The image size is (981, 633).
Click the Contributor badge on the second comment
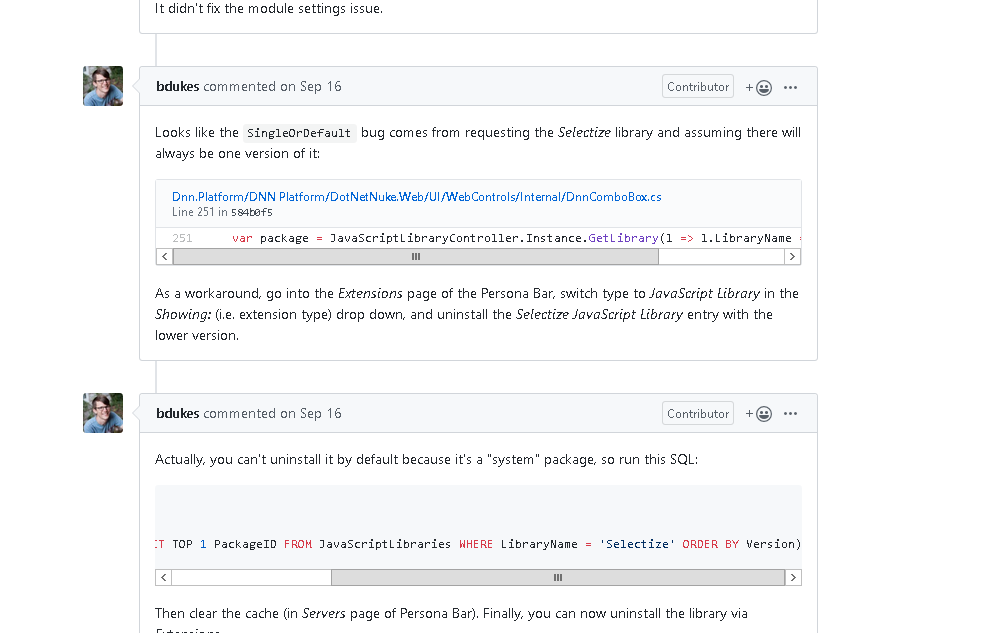(697, 413)
